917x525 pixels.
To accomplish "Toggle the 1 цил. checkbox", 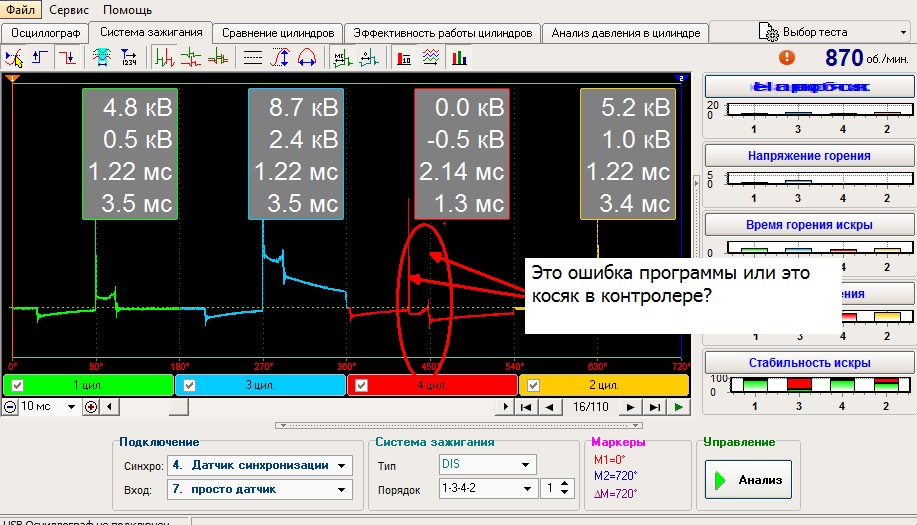I will (18, 385).
